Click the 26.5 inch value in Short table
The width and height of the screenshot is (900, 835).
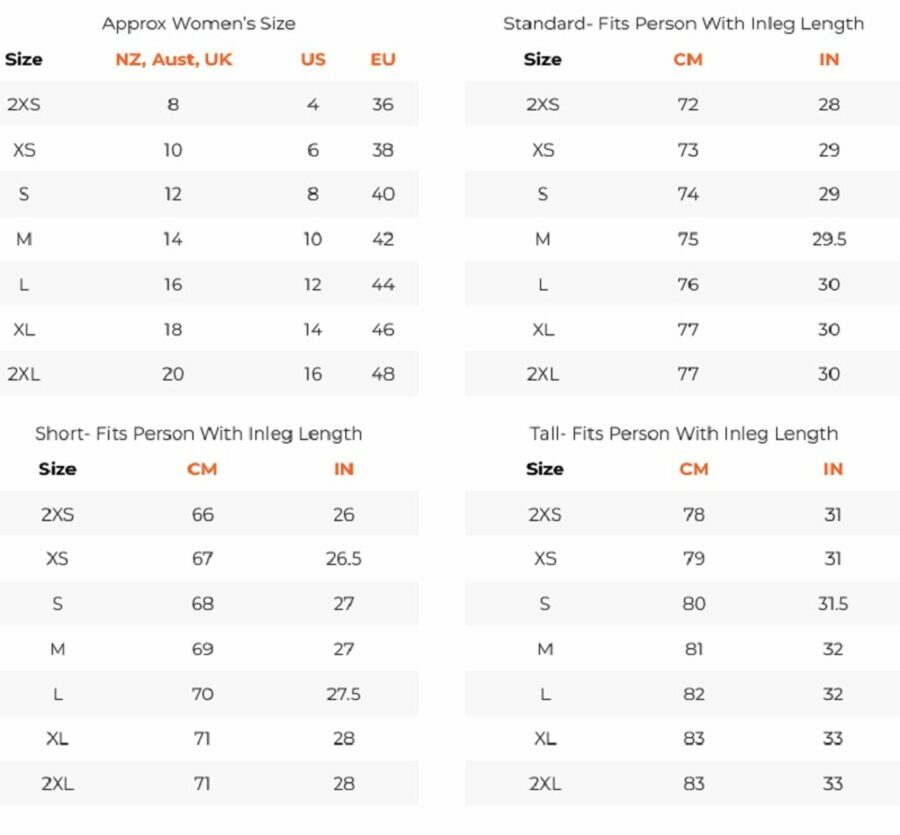pyautogui.click(x=343, y=559)
